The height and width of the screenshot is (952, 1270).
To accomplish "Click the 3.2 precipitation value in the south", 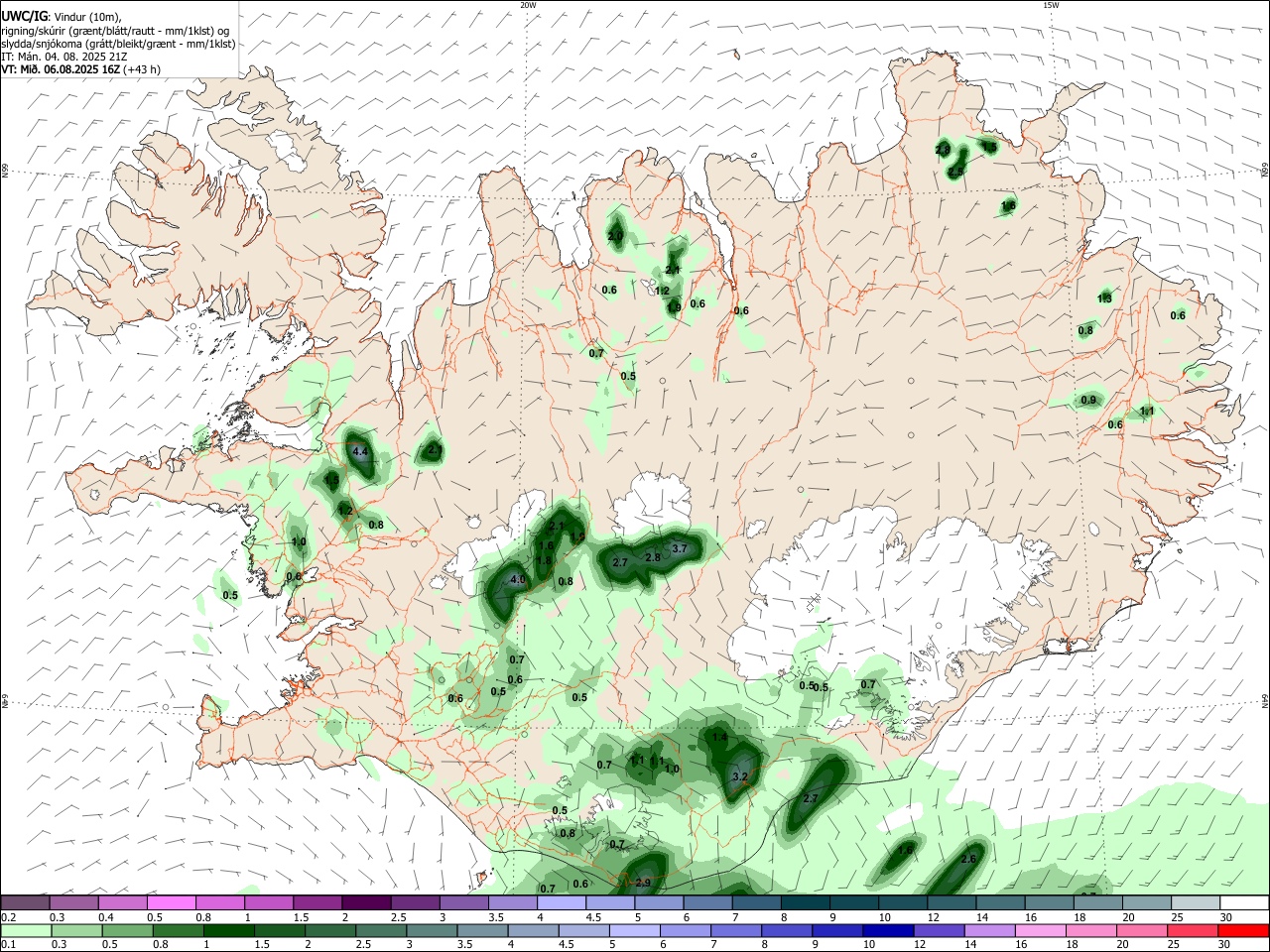I will click(739, 777).
